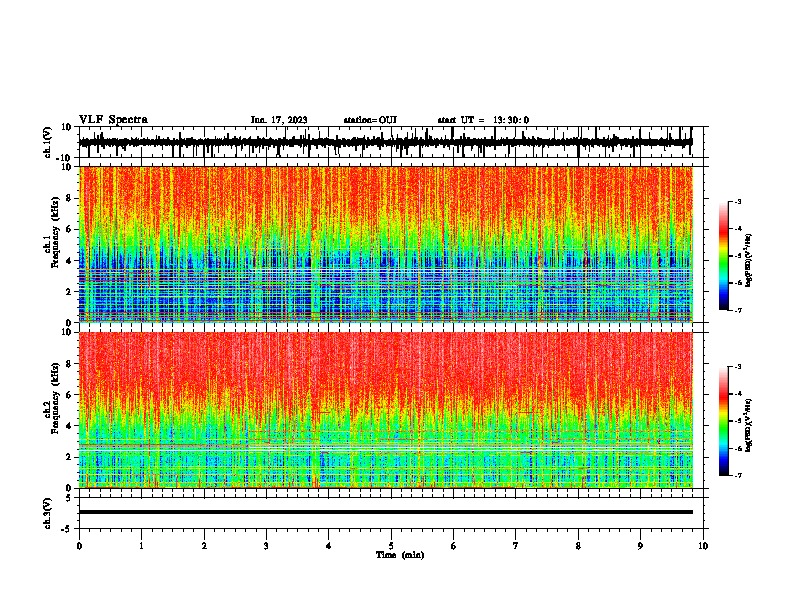This screenshot has height=612, width=792.
Task: Click the "station=OUI" label
Action: coord(370,120)
